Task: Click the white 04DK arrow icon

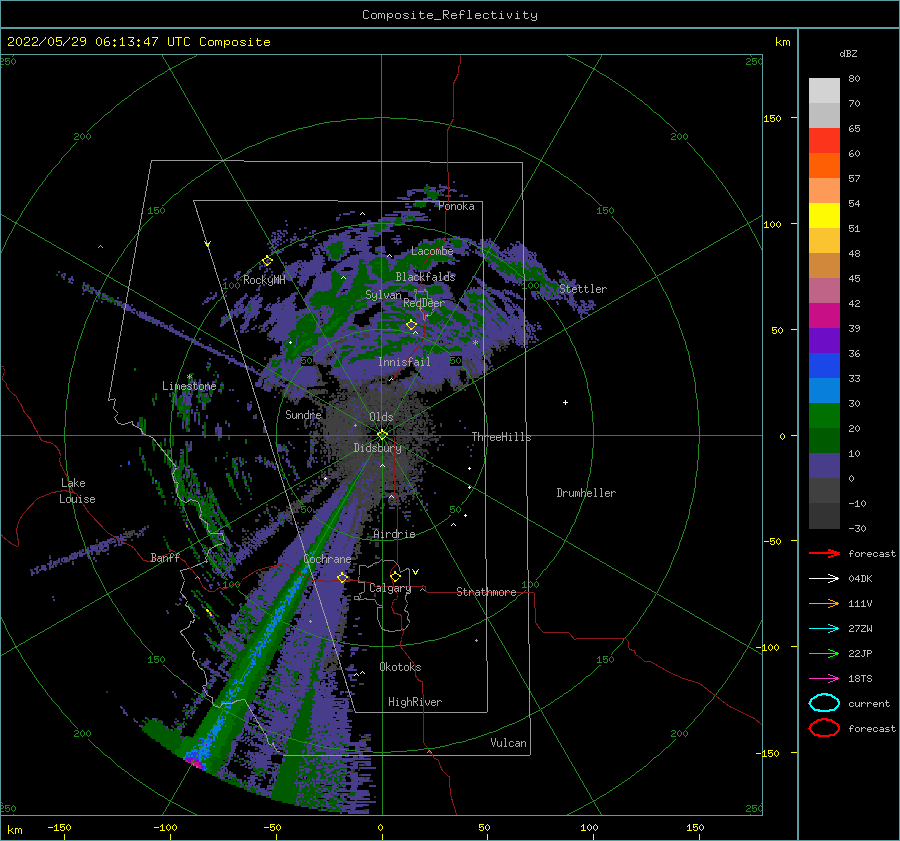Action: tap(824, 578)
